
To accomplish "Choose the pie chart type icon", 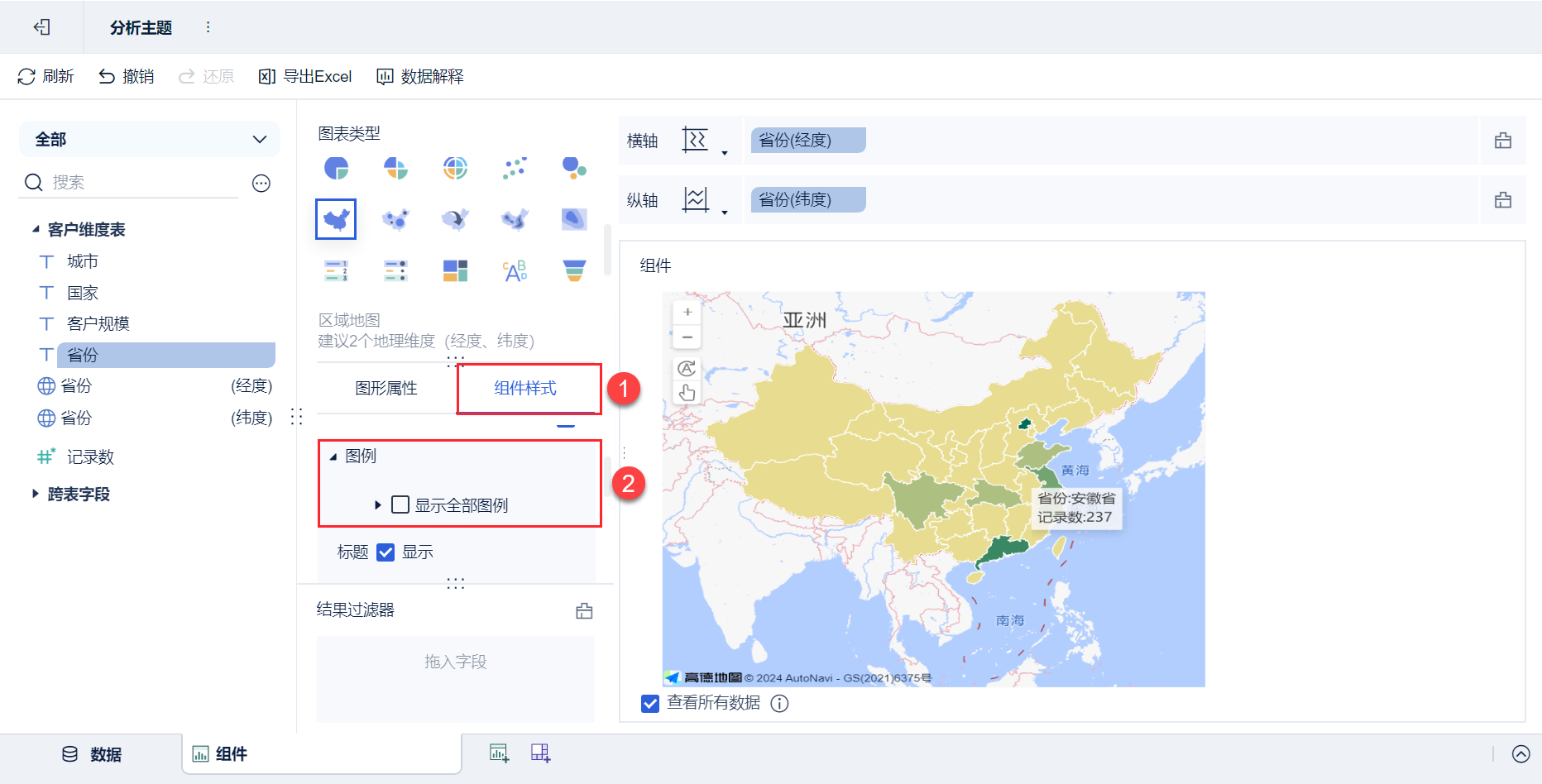I will (x=336, y=168).
